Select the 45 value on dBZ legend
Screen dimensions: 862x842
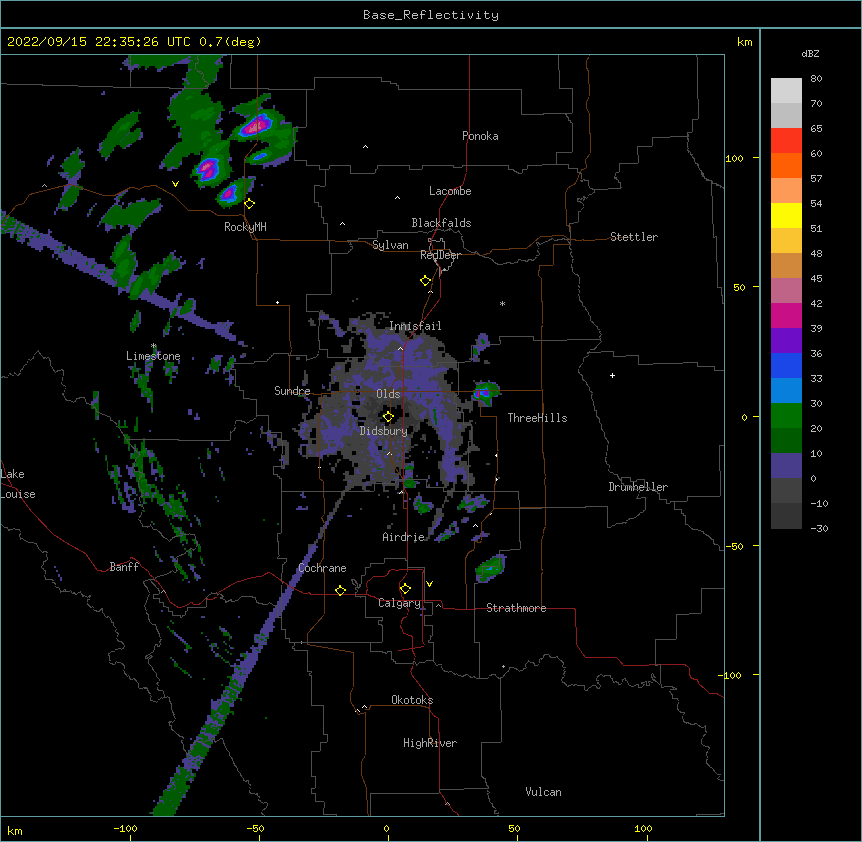click(816, 279)
